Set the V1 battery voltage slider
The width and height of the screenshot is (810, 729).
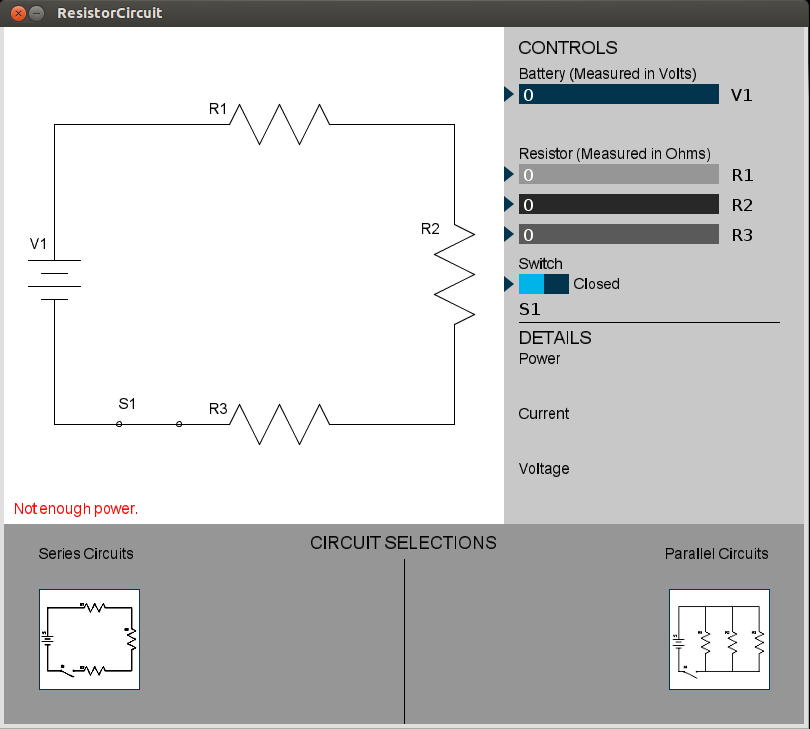(618, 94)
